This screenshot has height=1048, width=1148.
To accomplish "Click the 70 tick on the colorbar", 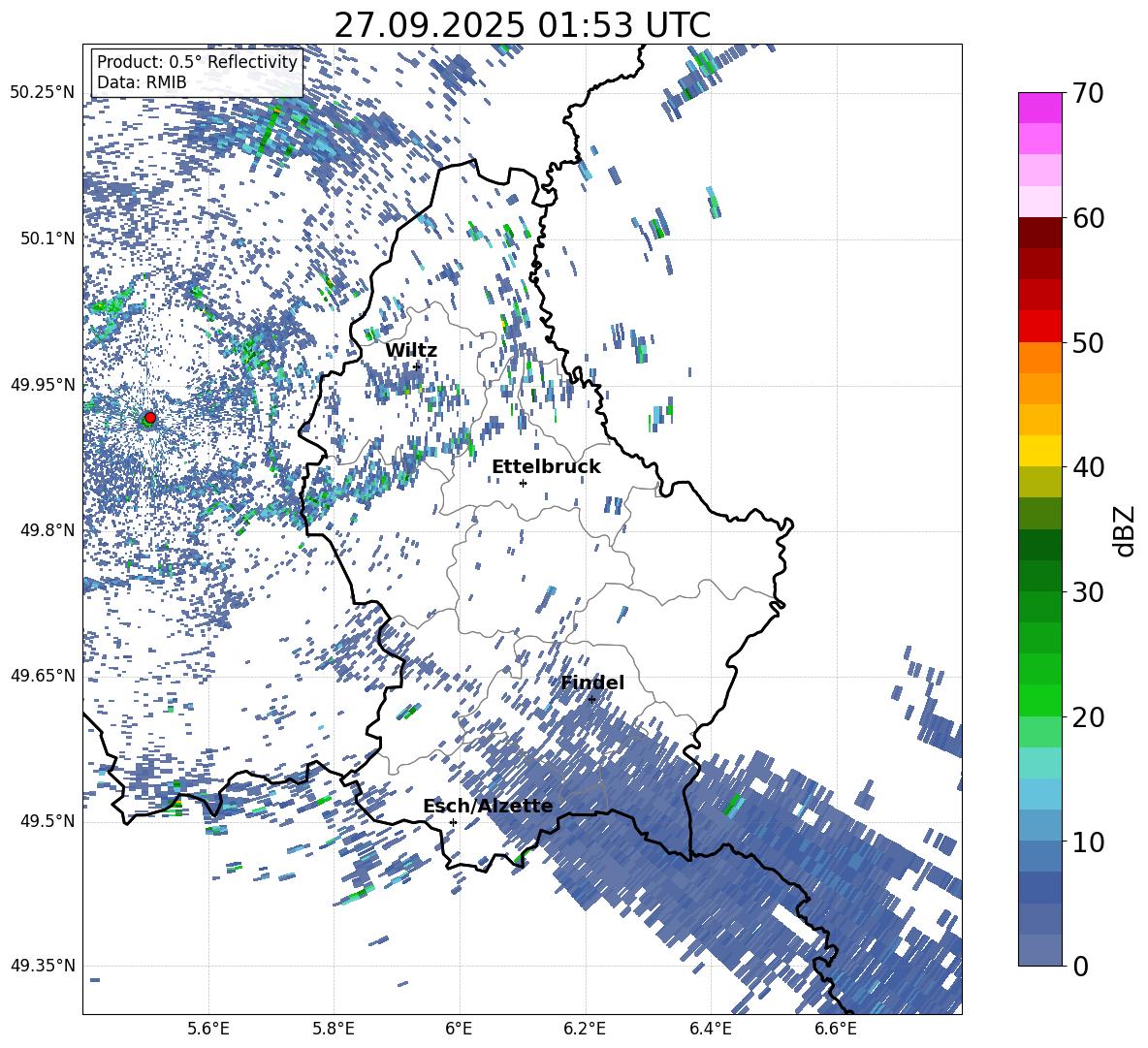I will point(1089,93).
